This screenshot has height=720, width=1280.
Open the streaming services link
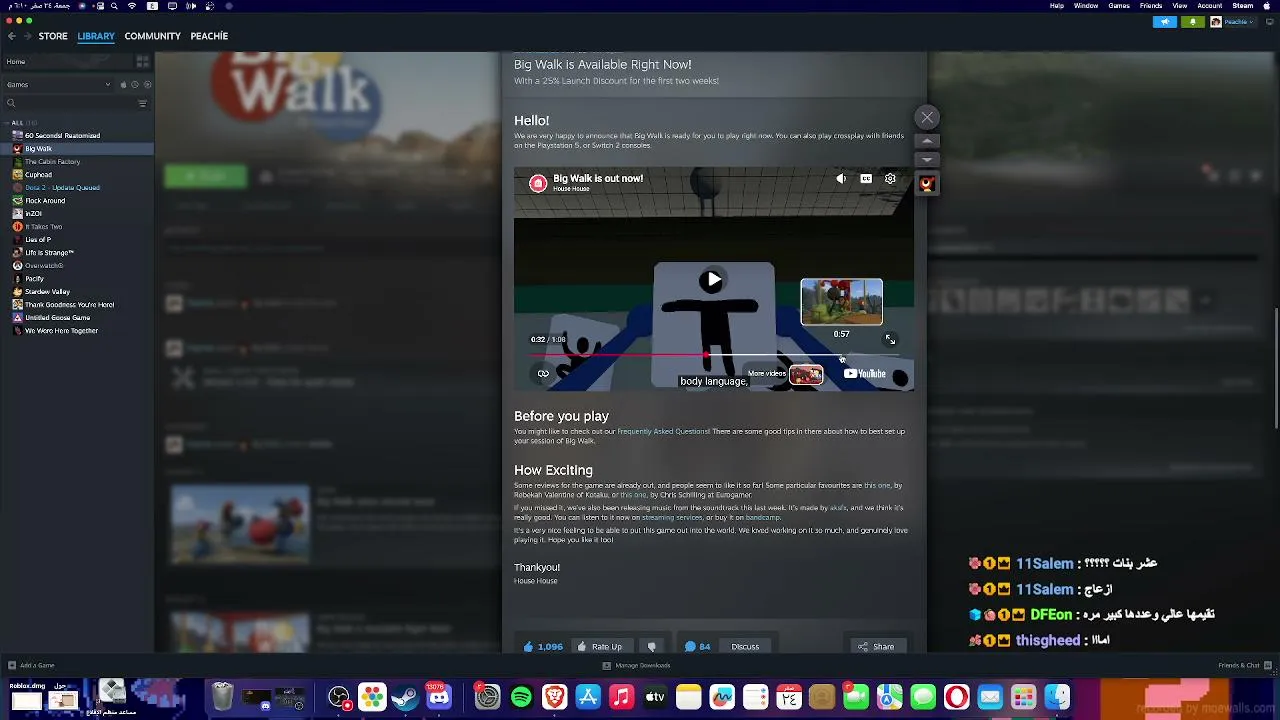tap(672, 518)
